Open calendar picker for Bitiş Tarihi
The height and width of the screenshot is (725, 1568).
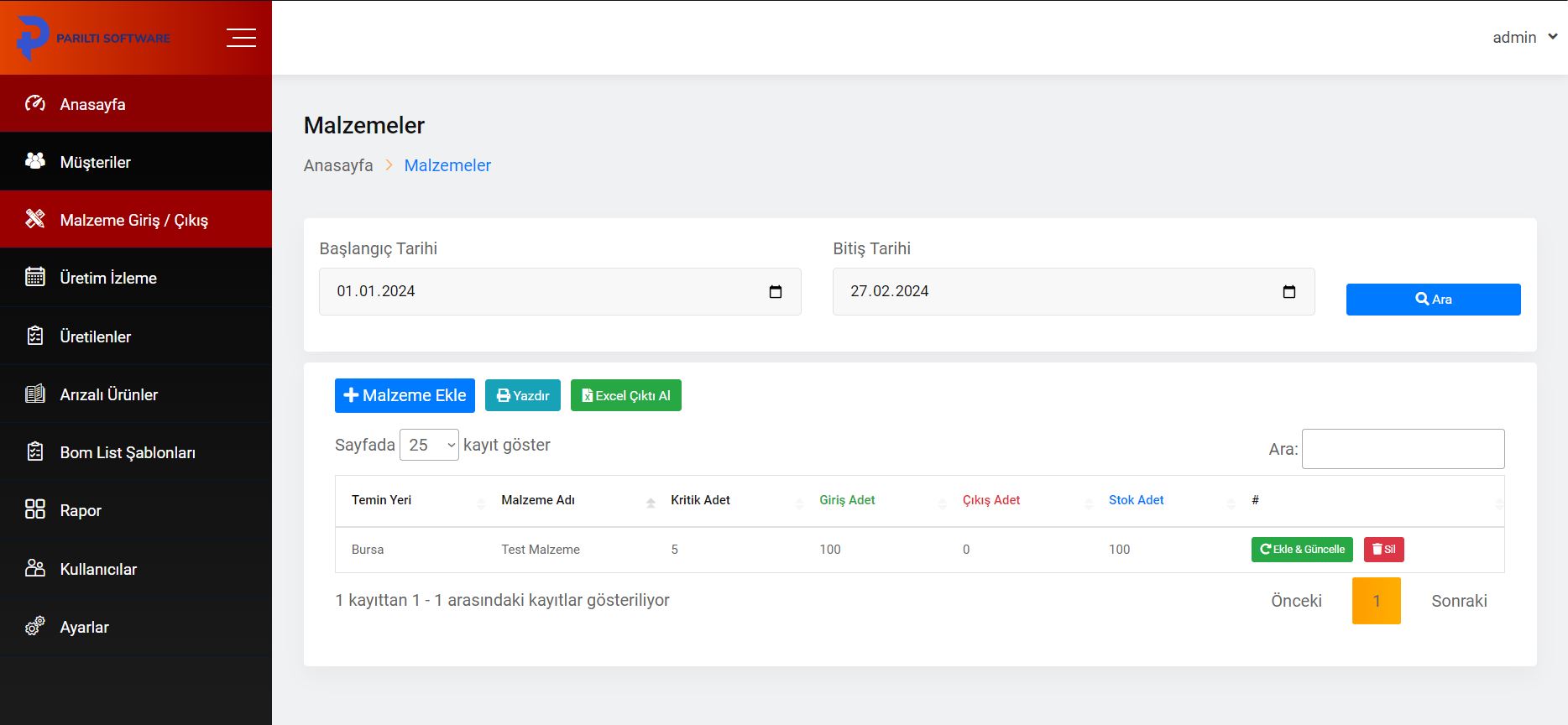point(1288,292)
